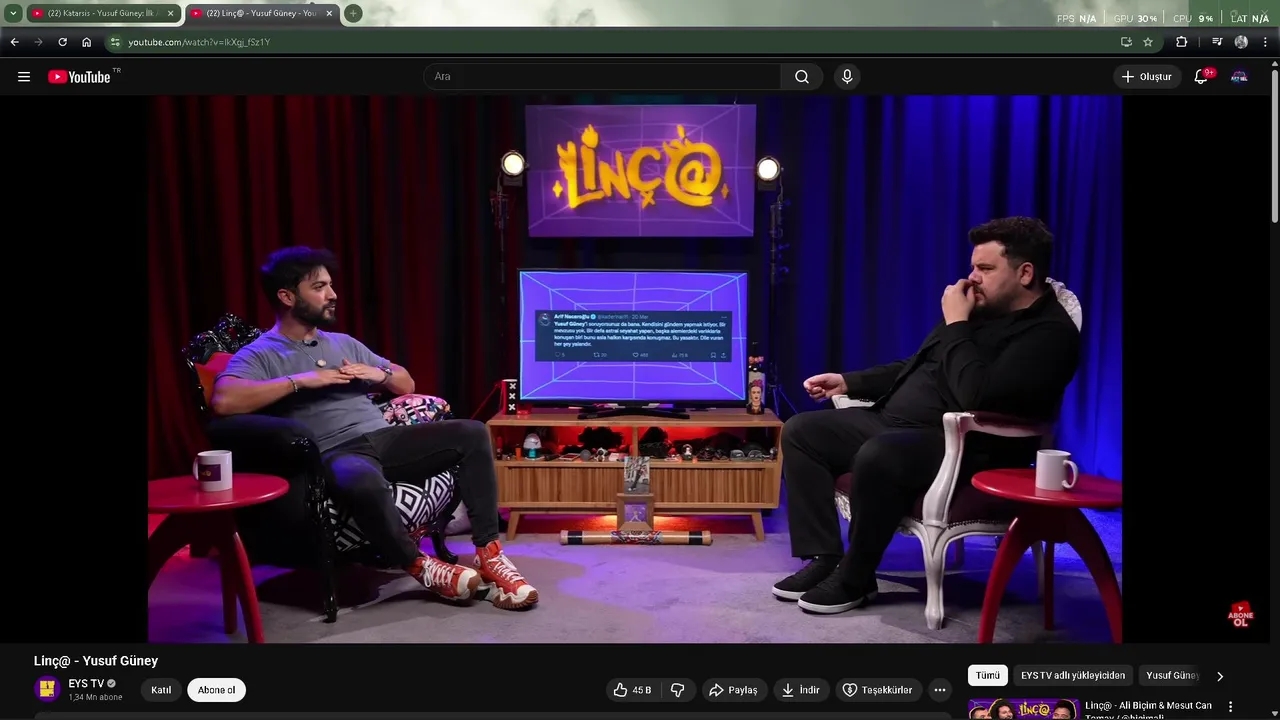Show next filter chips with right chevron
Screen dimensions: 1280x720
1219,676
